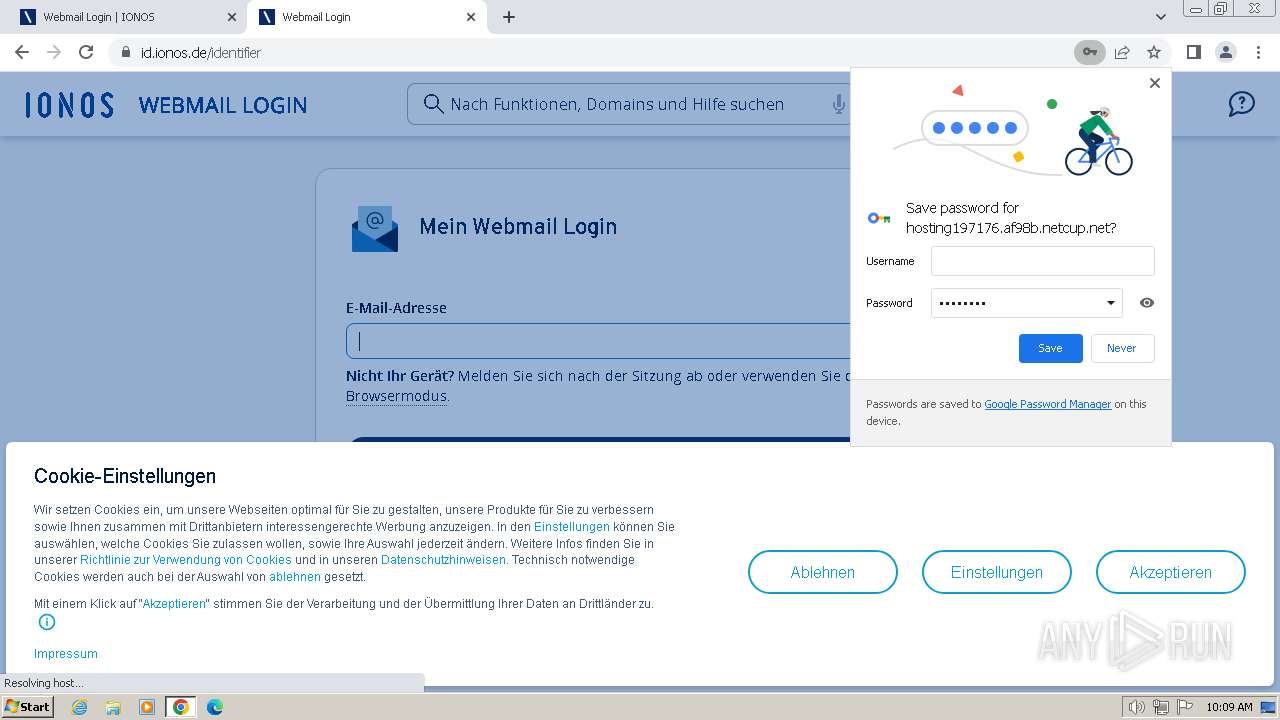Click the inline ablehnen link
The width and height of the screenshot is (1280, 720).
pos(295,577)
